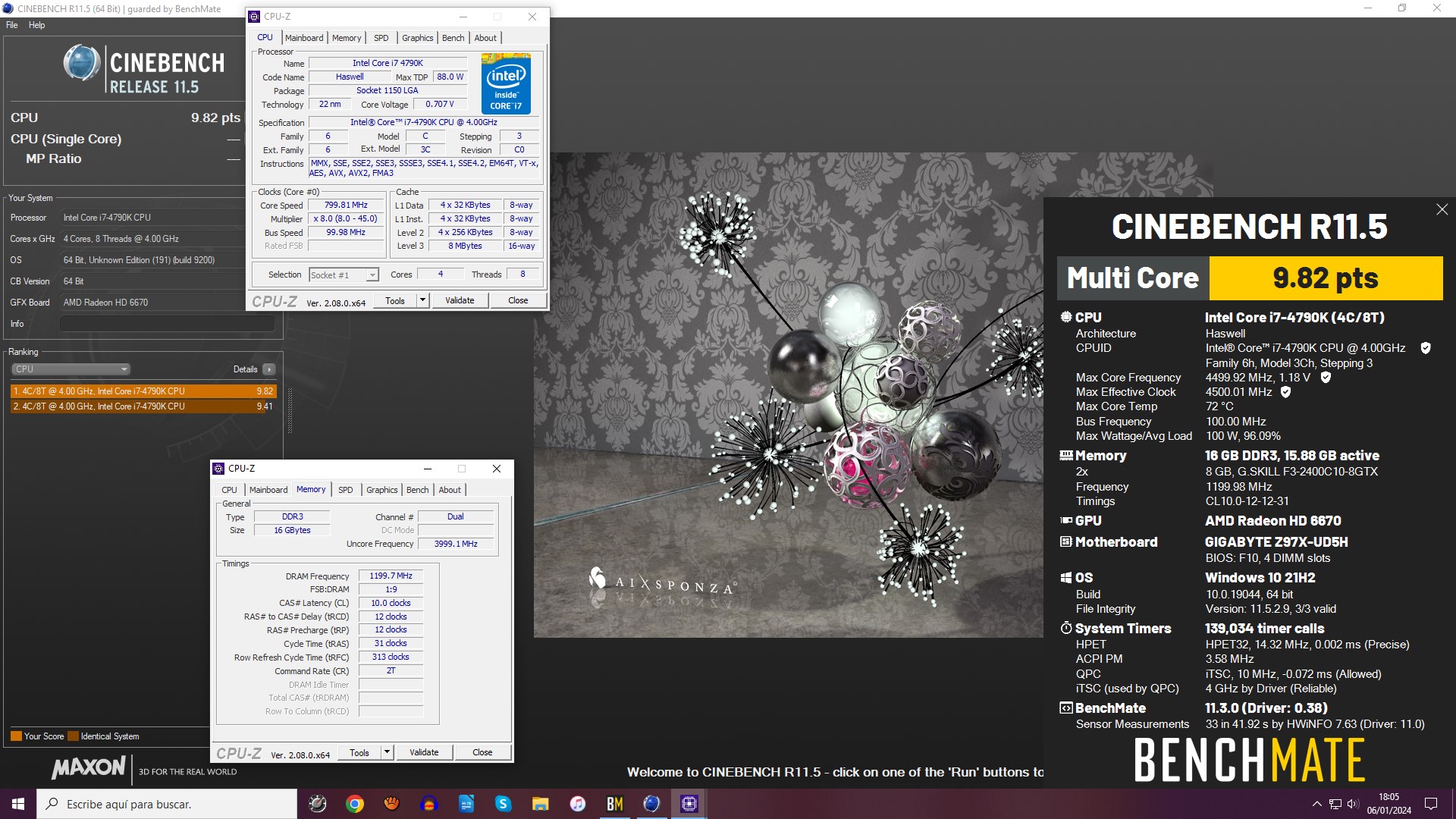
Task: Click the Intel Core i7 logo
Action: coord(506,83)
